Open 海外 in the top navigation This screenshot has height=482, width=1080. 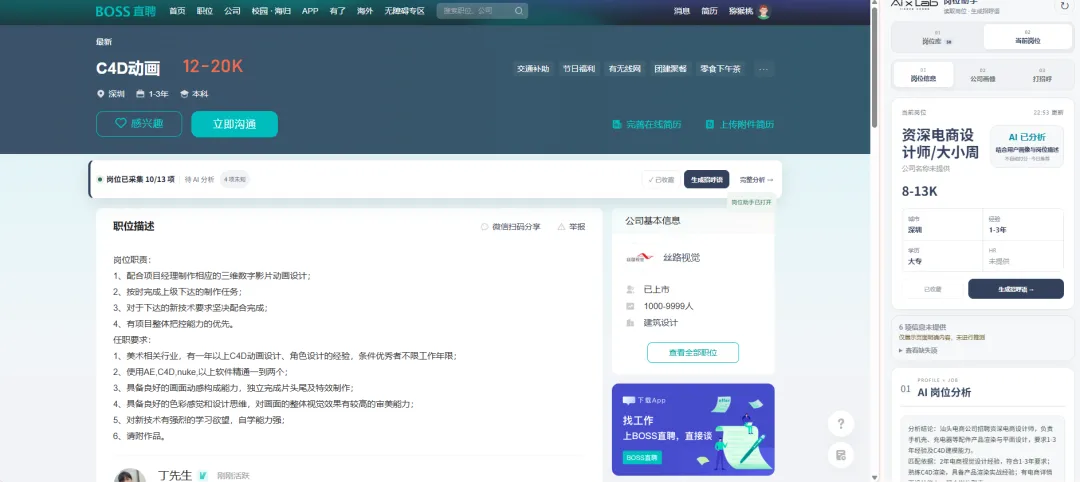pyautogui.click(x=365, y=11)
